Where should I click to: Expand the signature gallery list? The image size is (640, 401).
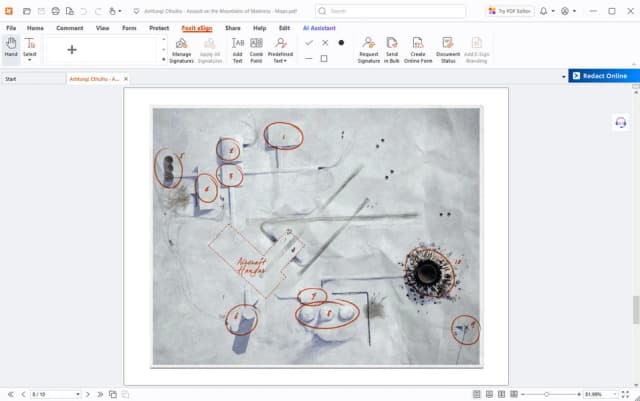tap(164, 60)
